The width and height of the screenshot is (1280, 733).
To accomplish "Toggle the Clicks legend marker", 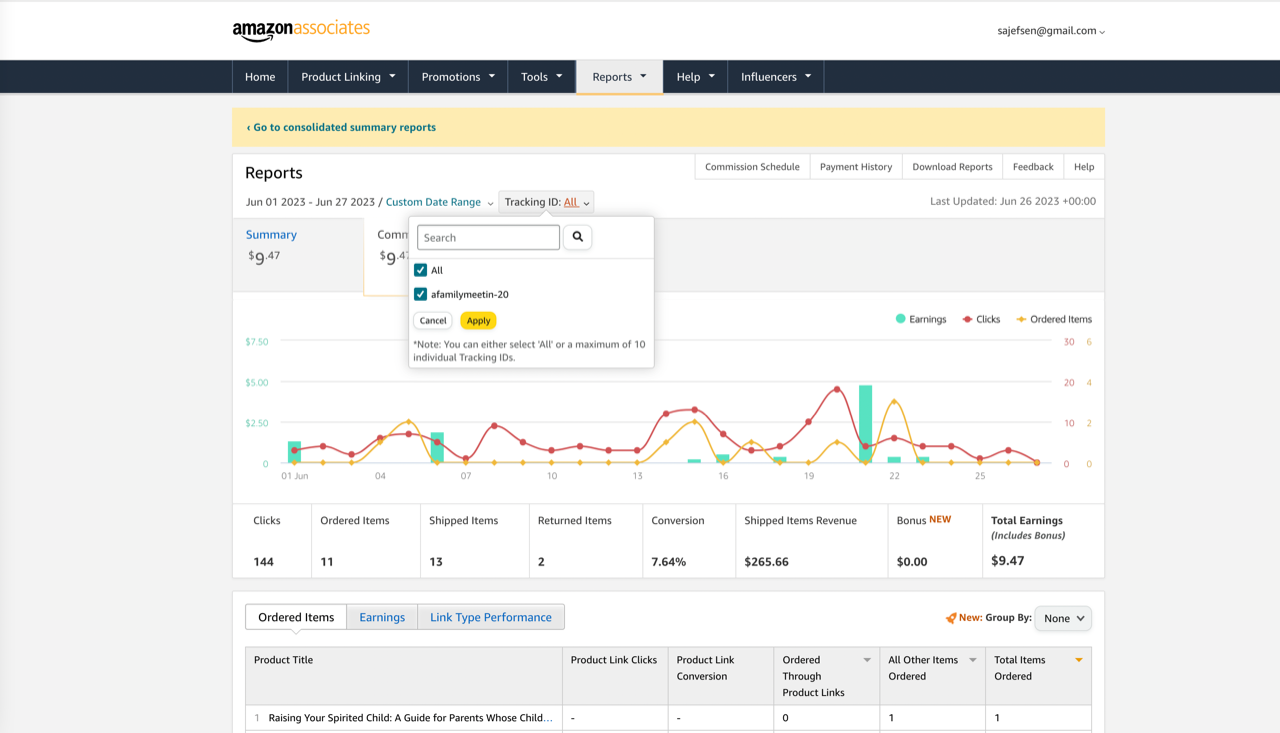I will 967,319.
